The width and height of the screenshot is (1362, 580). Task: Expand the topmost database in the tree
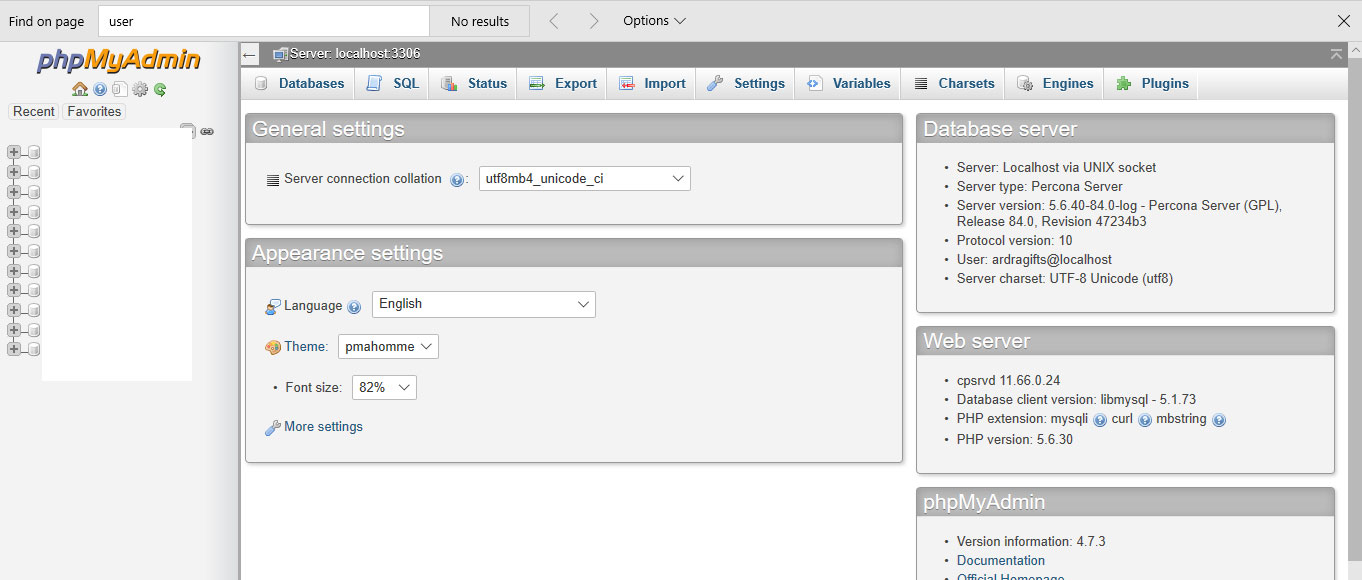click(x=14, y=152)
